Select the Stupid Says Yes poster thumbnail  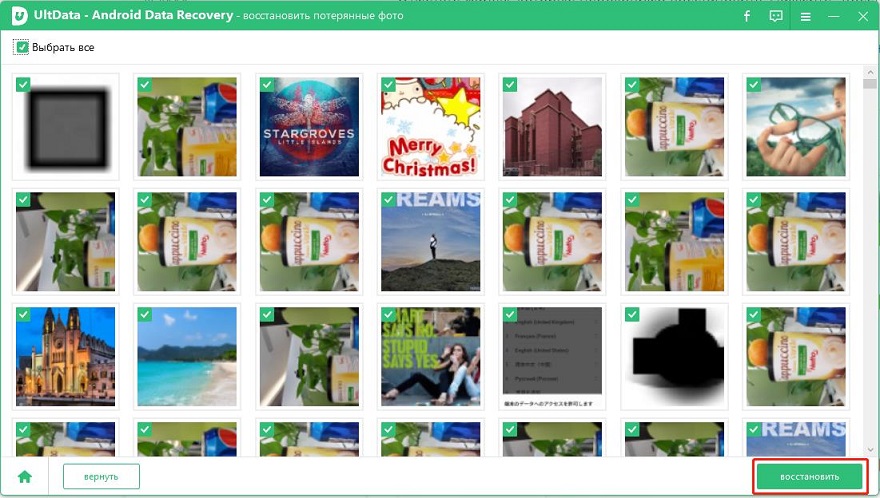pyautogui.click(x=430, y=357)
